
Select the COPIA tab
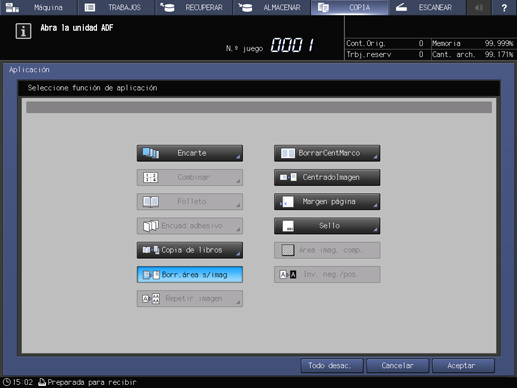tap(349, 7)
